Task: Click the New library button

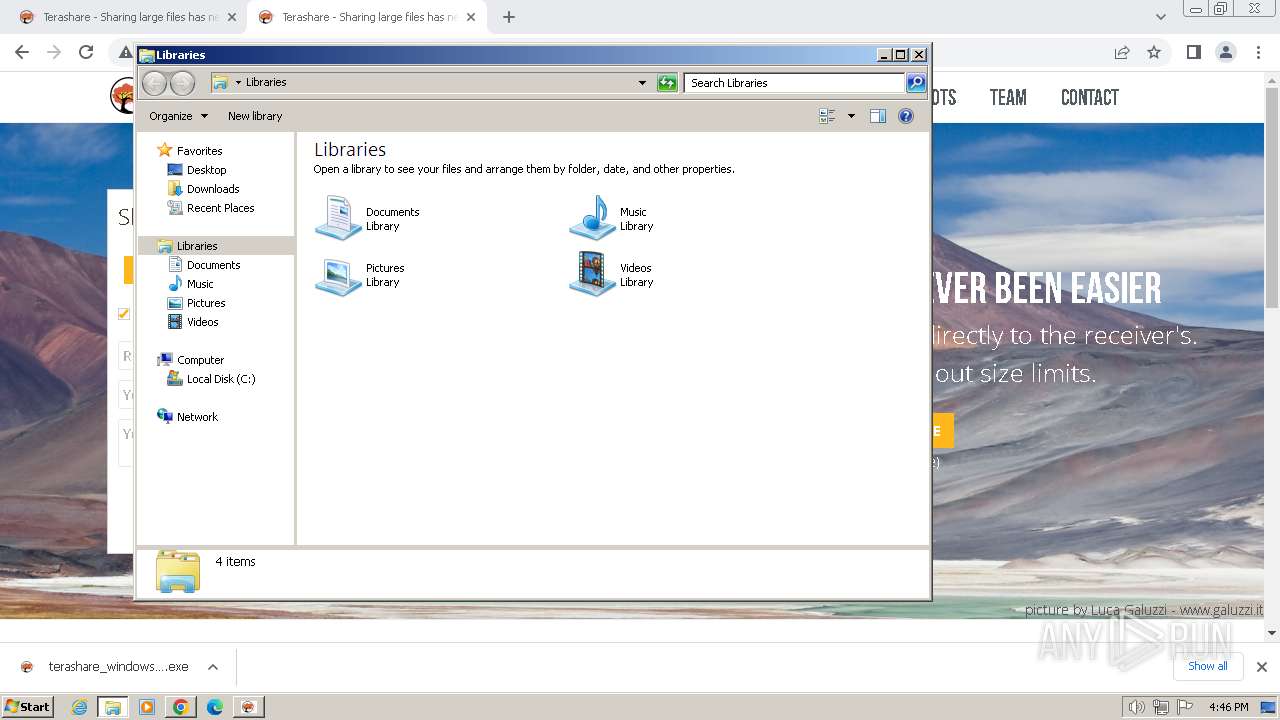Action: point(255,116)
